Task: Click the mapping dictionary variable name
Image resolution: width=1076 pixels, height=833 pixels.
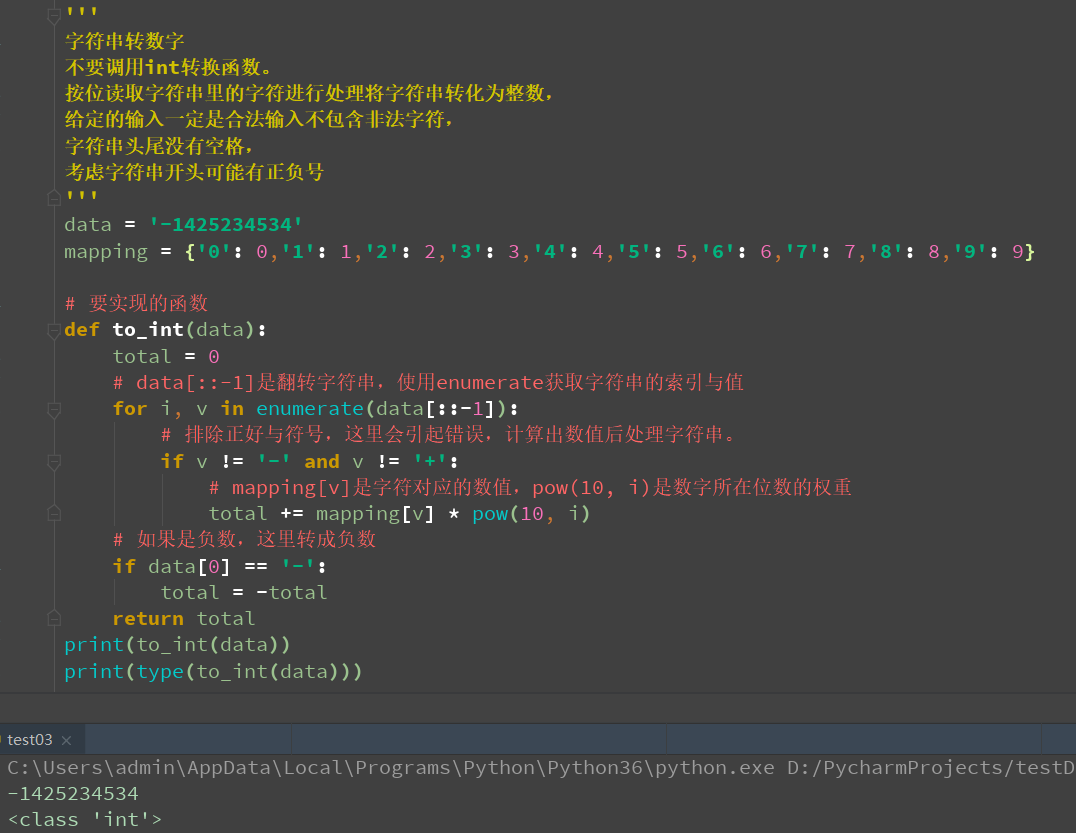Action: 106,252
